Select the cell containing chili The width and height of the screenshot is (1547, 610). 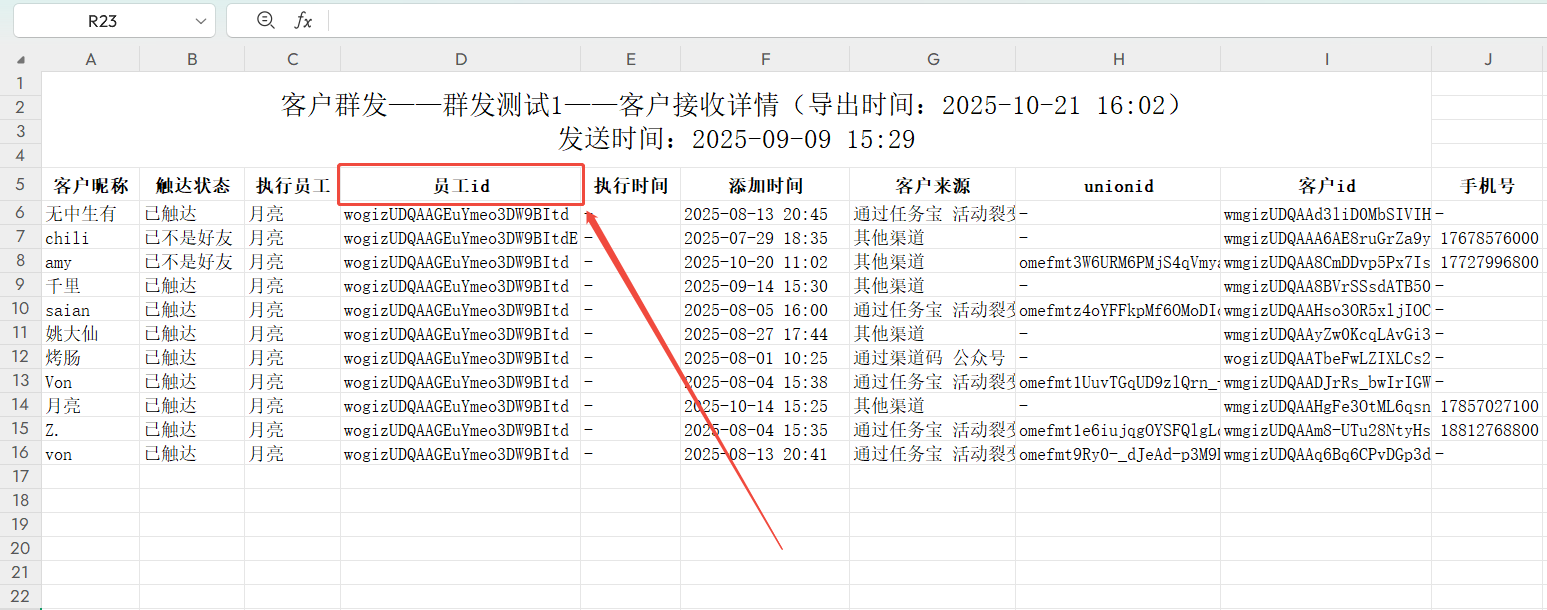[x=91, y=238]
